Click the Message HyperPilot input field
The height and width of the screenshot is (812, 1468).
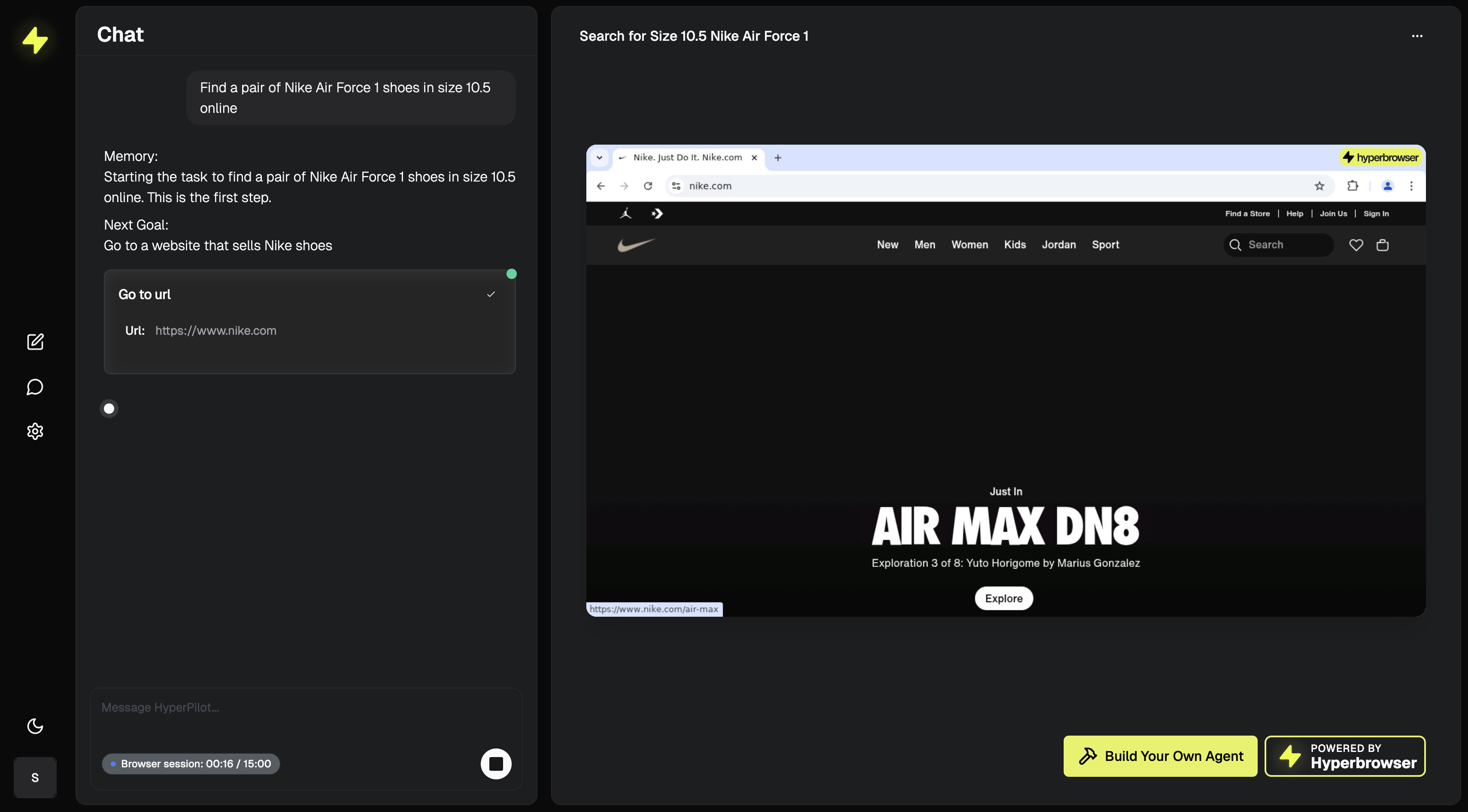tap(306, 708)
